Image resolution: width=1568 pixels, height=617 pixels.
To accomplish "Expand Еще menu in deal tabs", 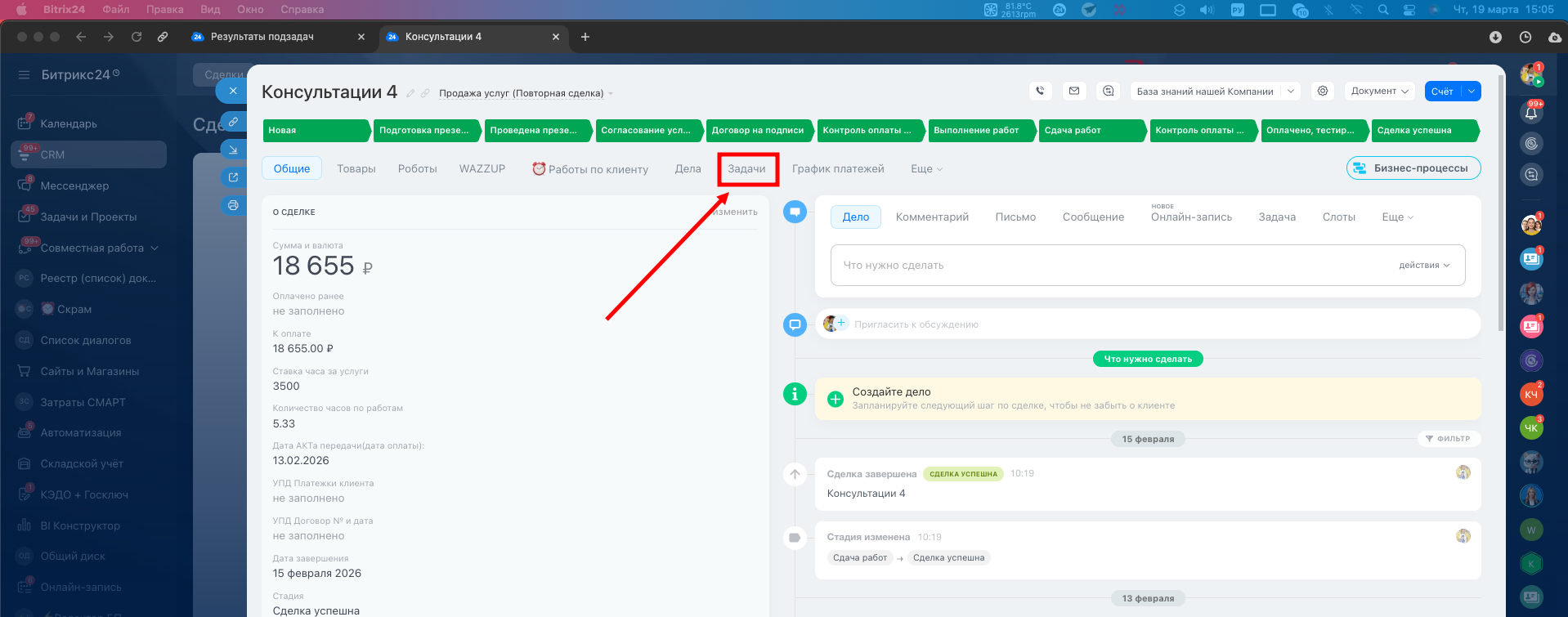I will coord(926,169).
